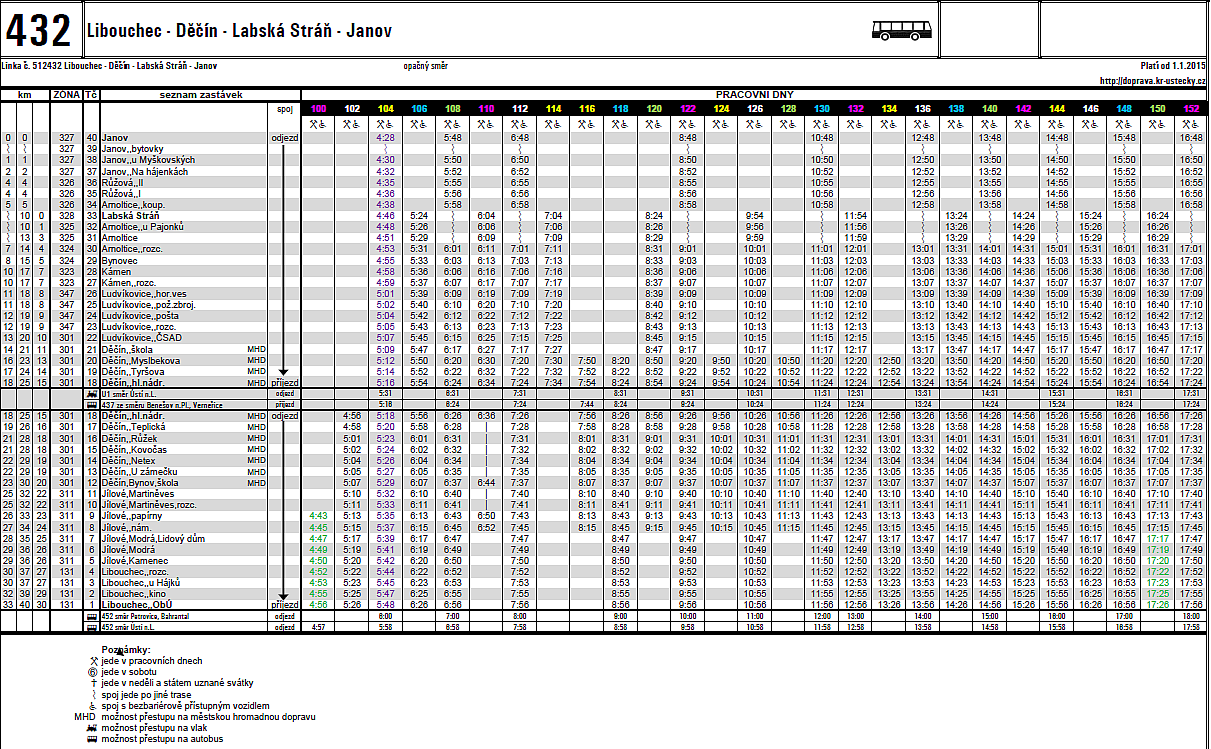Click the Saturday circled-6 legend icon
1211x749 pixels.
click(x=92, y=672)
